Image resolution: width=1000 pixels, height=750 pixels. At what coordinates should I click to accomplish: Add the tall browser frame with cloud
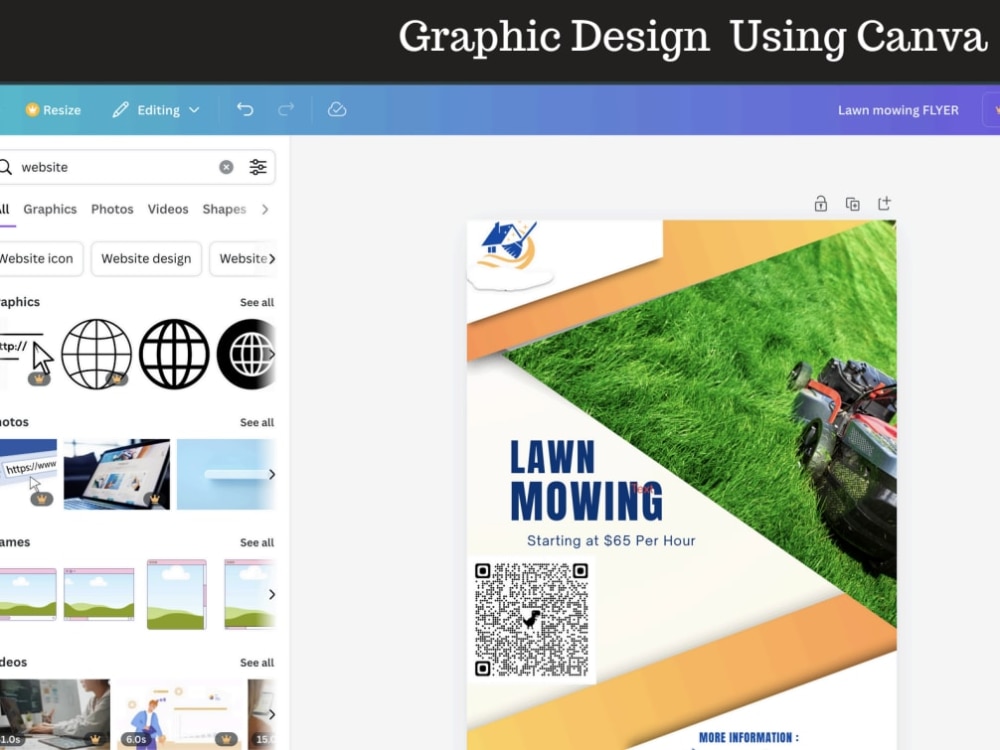pyautogui.click(x=177, y=594)
